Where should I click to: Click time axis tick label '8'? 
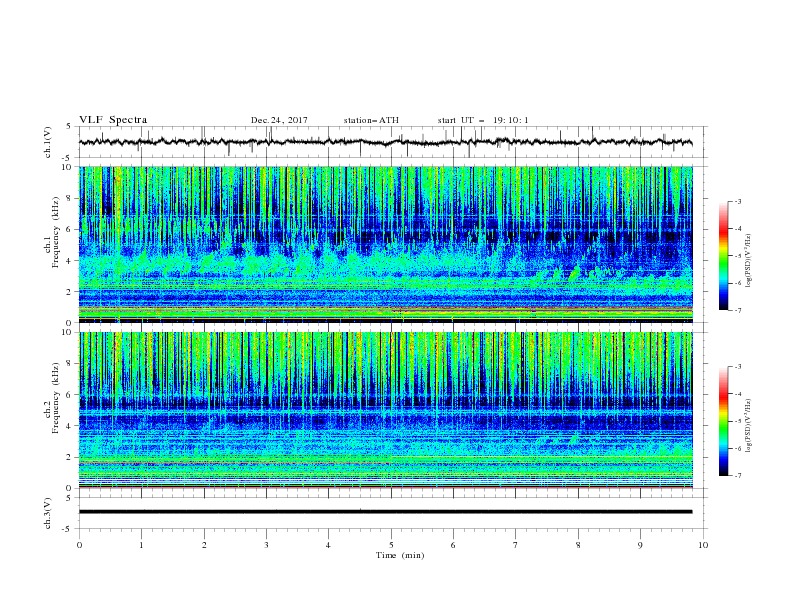pyautogui.click(x=578, y=545)
